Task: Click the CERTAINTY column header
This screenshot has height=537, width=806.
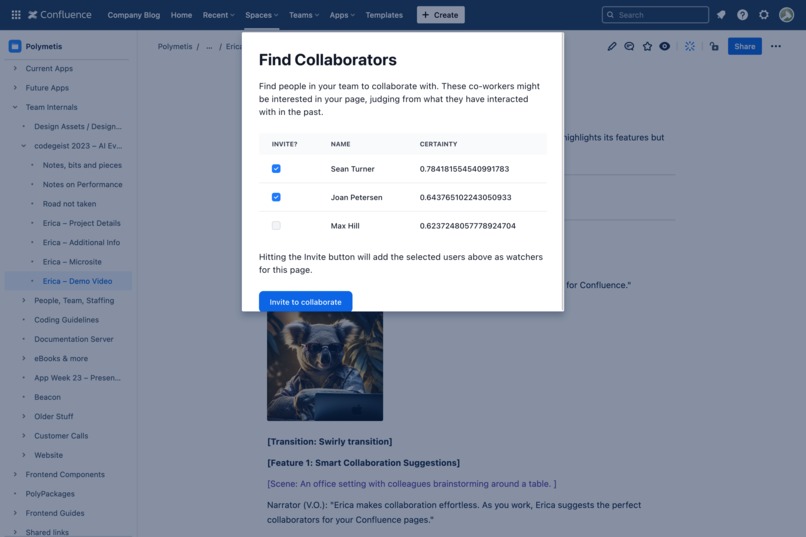Action: click(x=438, y=144)
